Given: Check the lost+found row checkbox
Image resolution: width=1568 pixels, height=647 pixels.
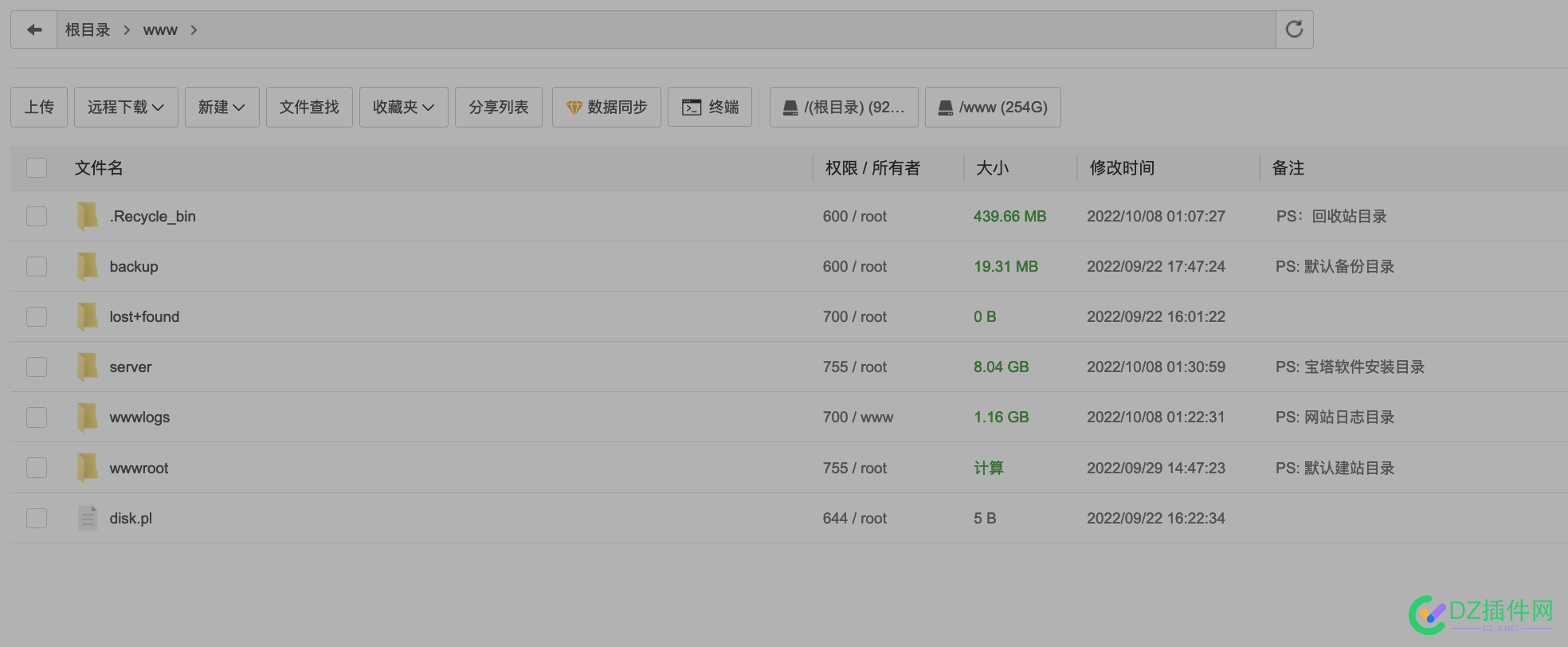Looking at the screenshot, I should tap(37, 316).
